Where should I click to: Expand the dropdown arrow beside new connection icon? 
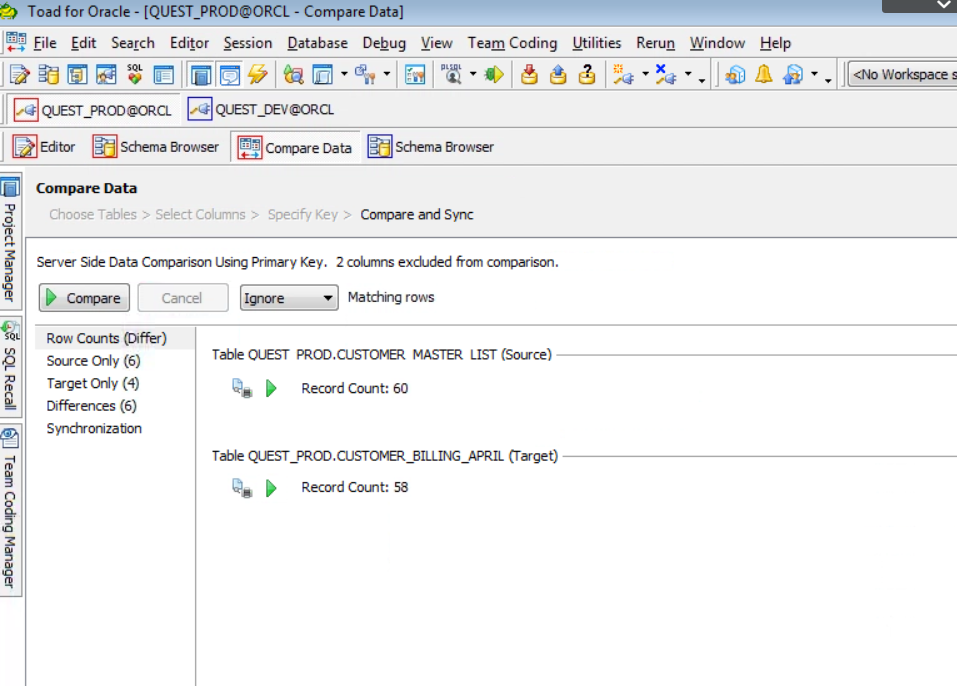coord(645,74)
